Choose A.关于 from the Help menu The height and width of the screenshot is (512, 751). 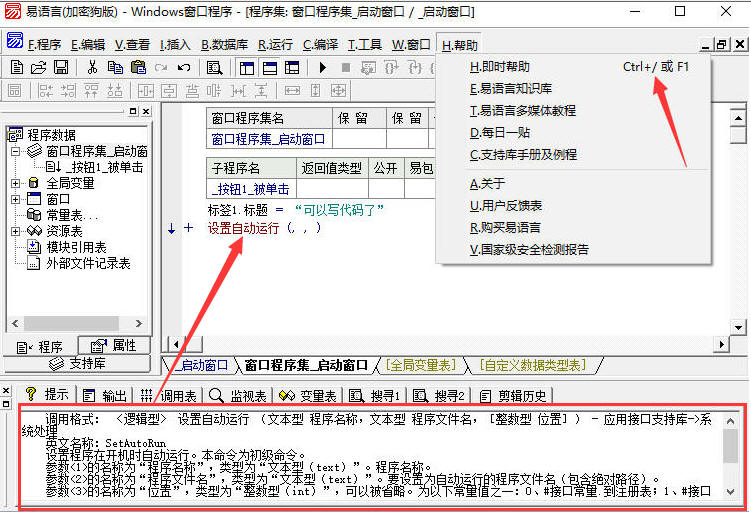click(x=573, y=183)
